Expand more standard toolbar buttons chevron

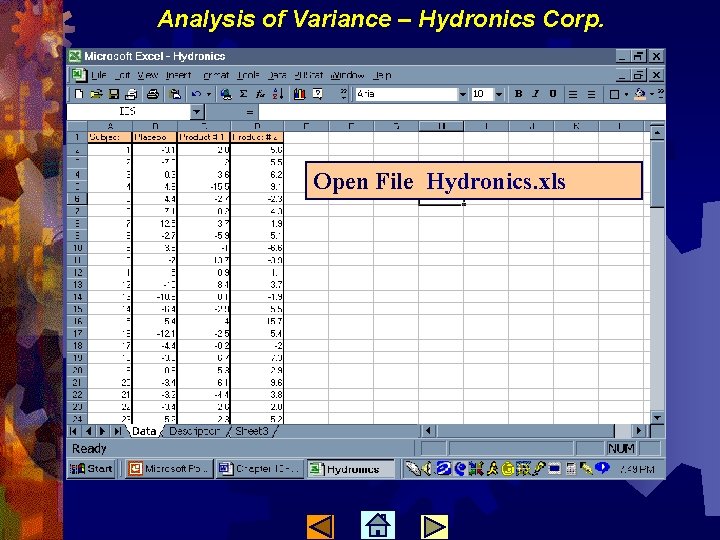click(344, 94)
